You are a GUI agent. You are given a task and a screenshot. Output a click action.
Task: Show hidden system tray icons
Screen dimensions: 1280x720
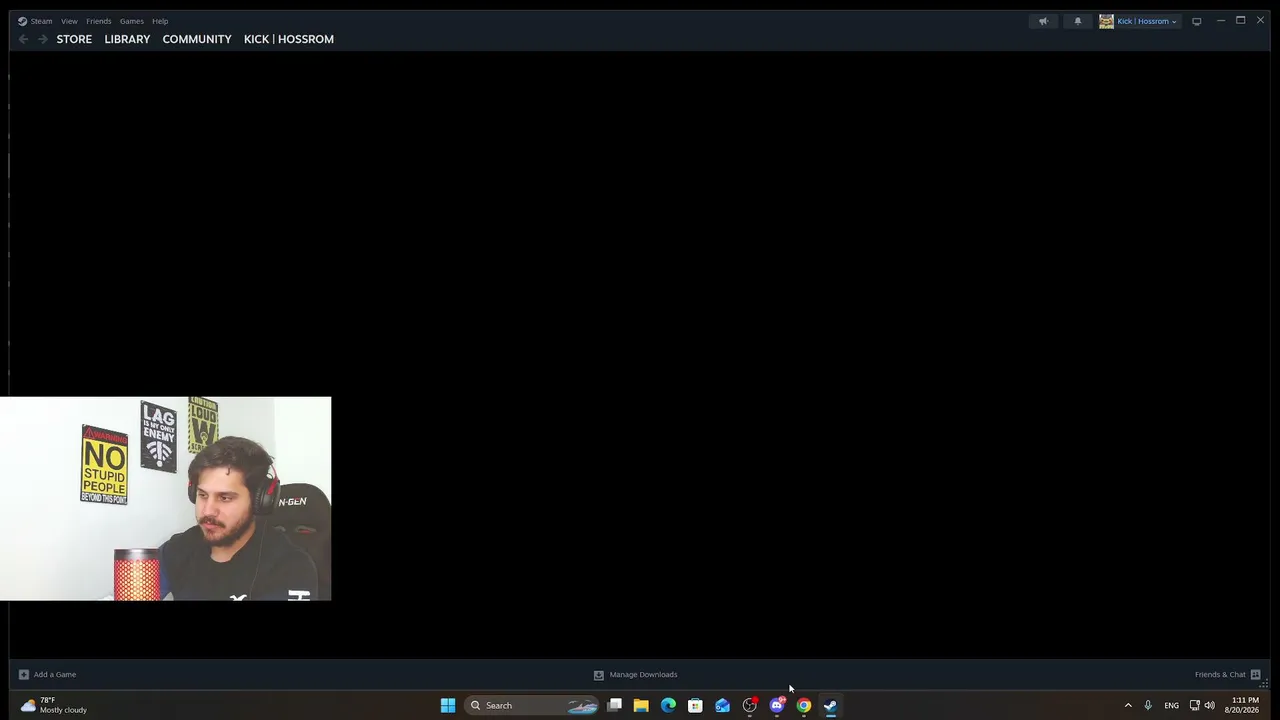click(1128, 705)
